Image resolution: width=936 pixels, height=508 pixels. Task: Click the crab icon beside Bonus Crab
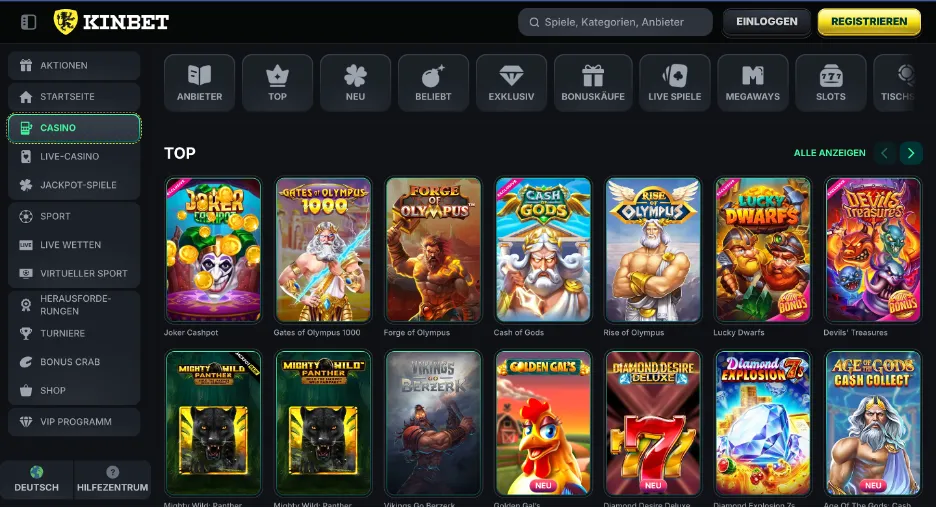tap(26, 362)
